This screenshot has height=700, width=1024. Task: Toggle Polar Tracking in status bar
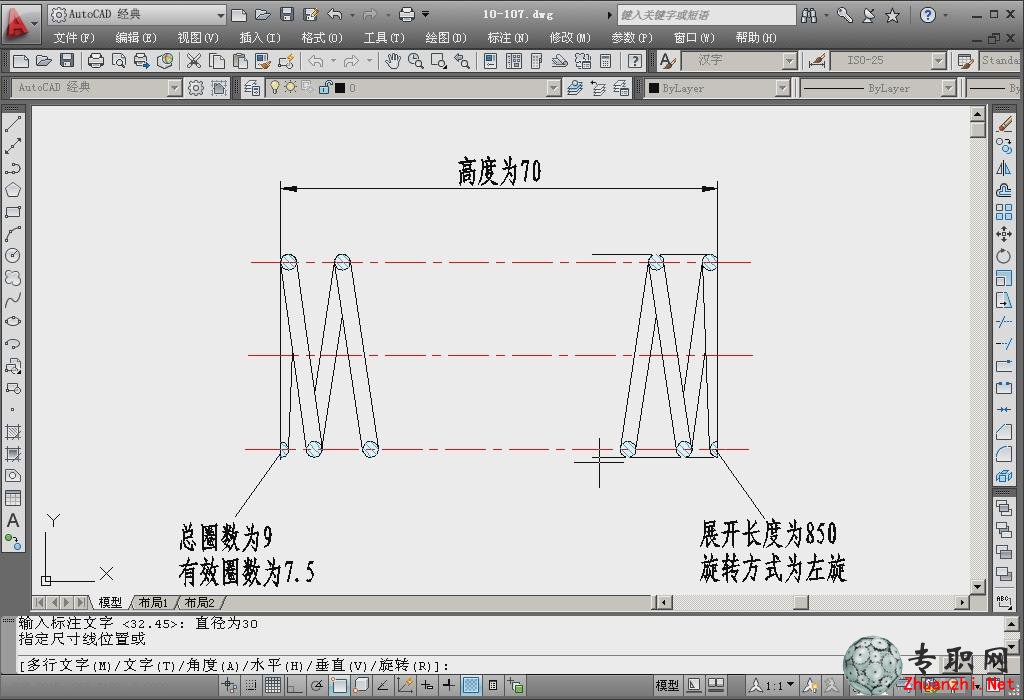[x=317, y=685]
